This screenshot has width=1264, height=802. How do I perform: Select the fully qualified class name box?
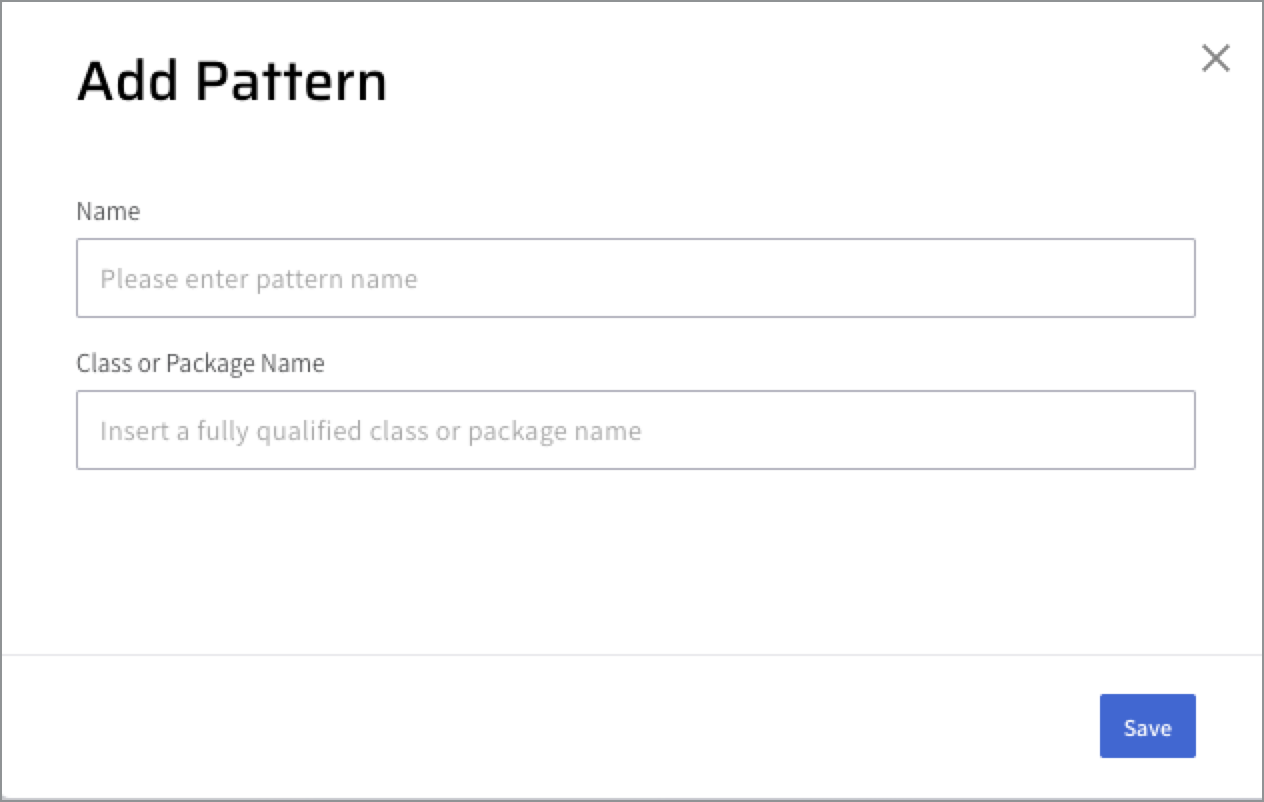tap(635, 430)
